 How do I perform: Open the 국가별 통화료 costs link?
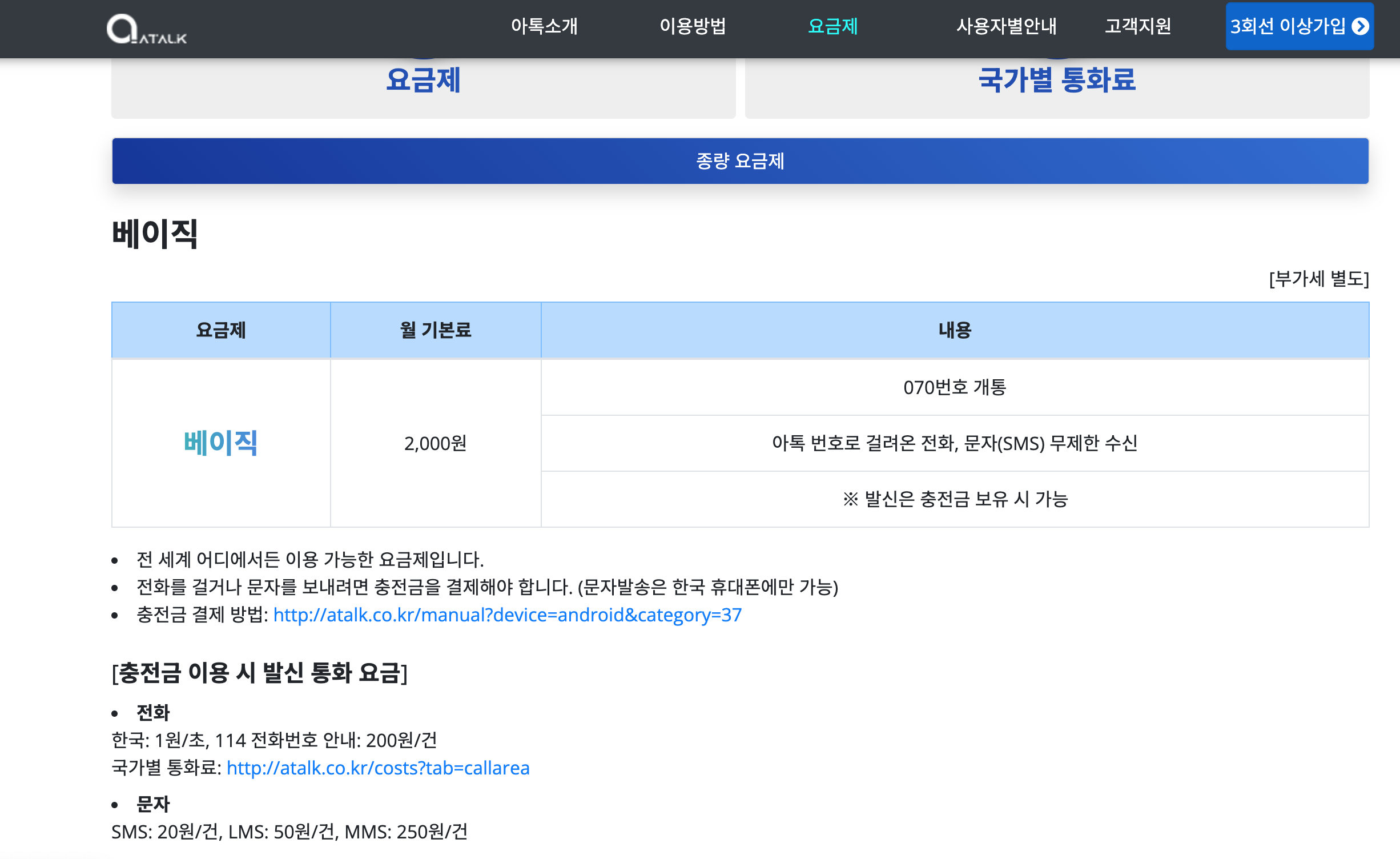click(378, 768)
